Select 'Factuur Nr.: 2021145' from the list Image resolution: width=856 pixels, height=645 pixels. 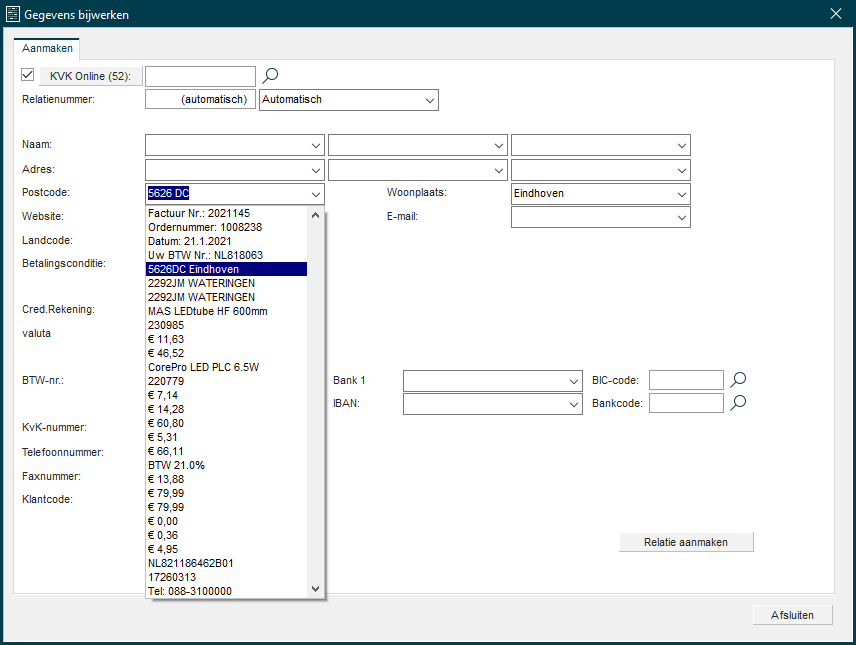[227, 213]
